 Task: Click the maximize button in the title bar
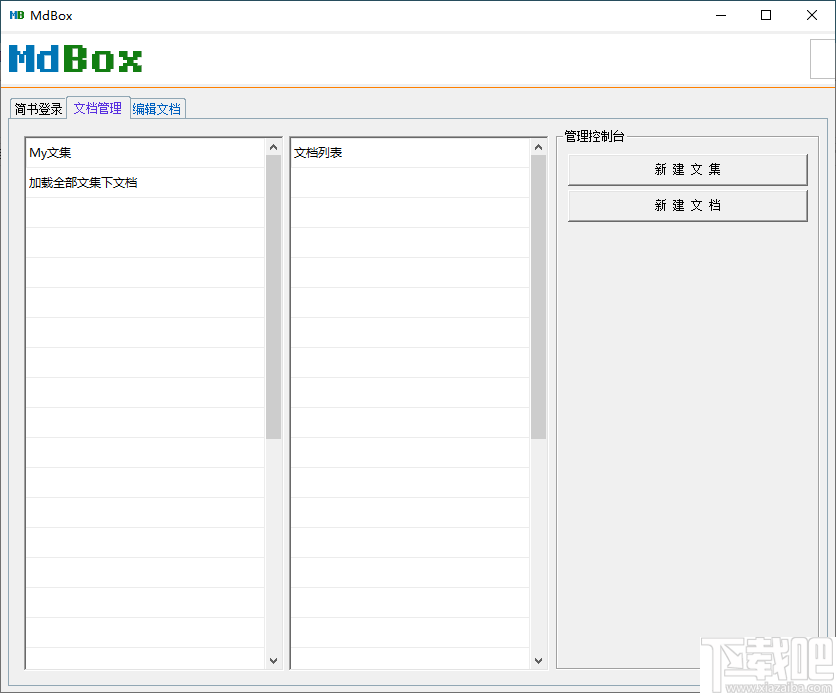coord(766,15)
